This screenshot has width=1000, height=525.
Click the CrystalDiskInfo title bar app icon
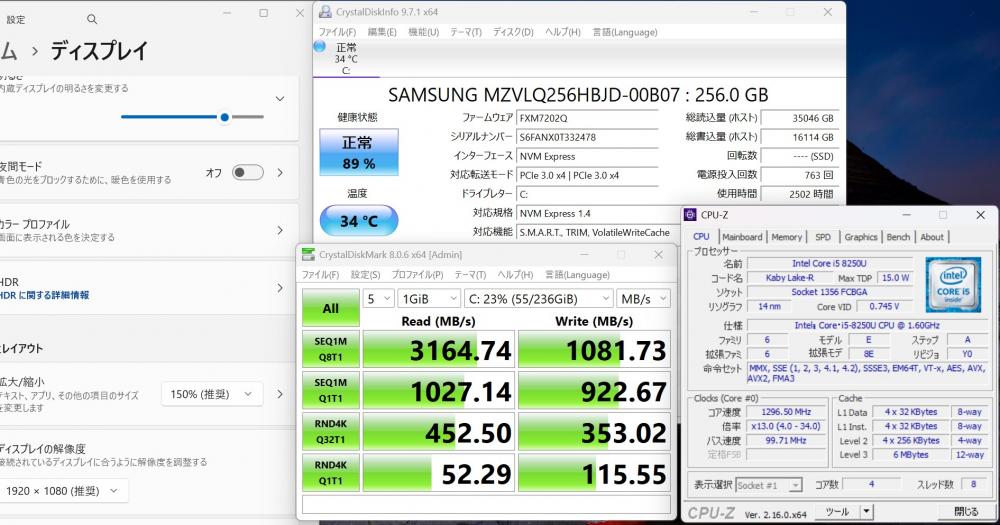(325, 11)
